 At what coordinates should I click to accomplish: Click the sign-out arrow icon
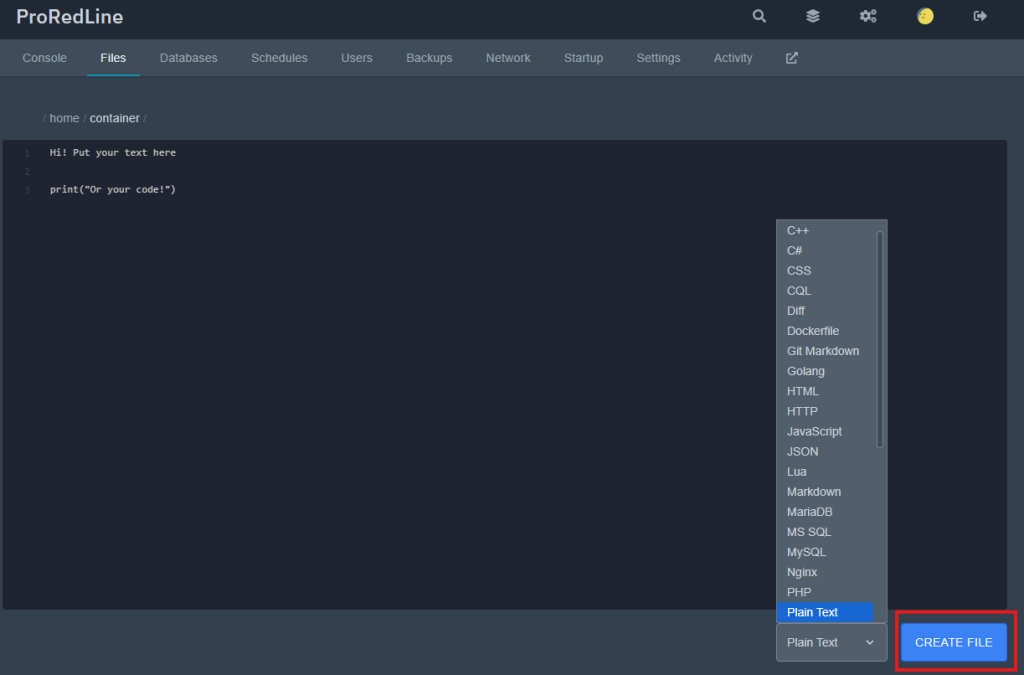point(980,16)
